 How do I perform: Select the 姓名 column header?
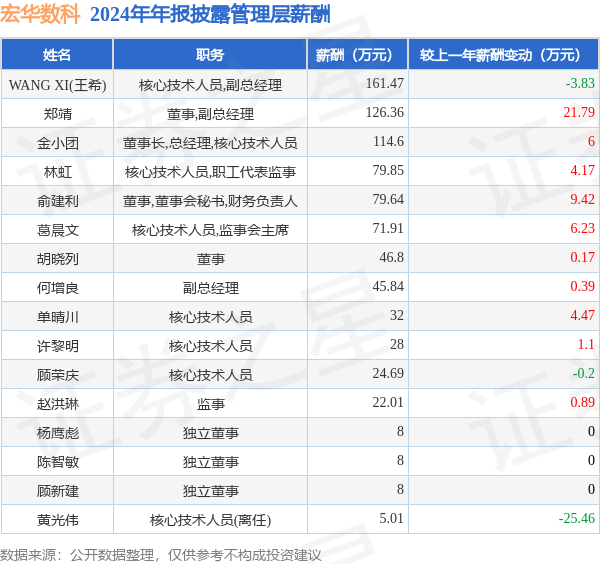(57, 55)
